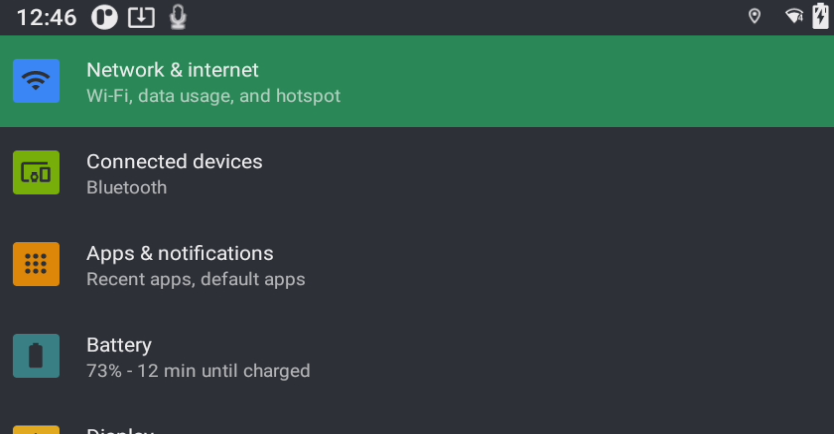Click the green Connected devices icon
Viewport: 834px width, 434px height.
(x=36, y=173)
